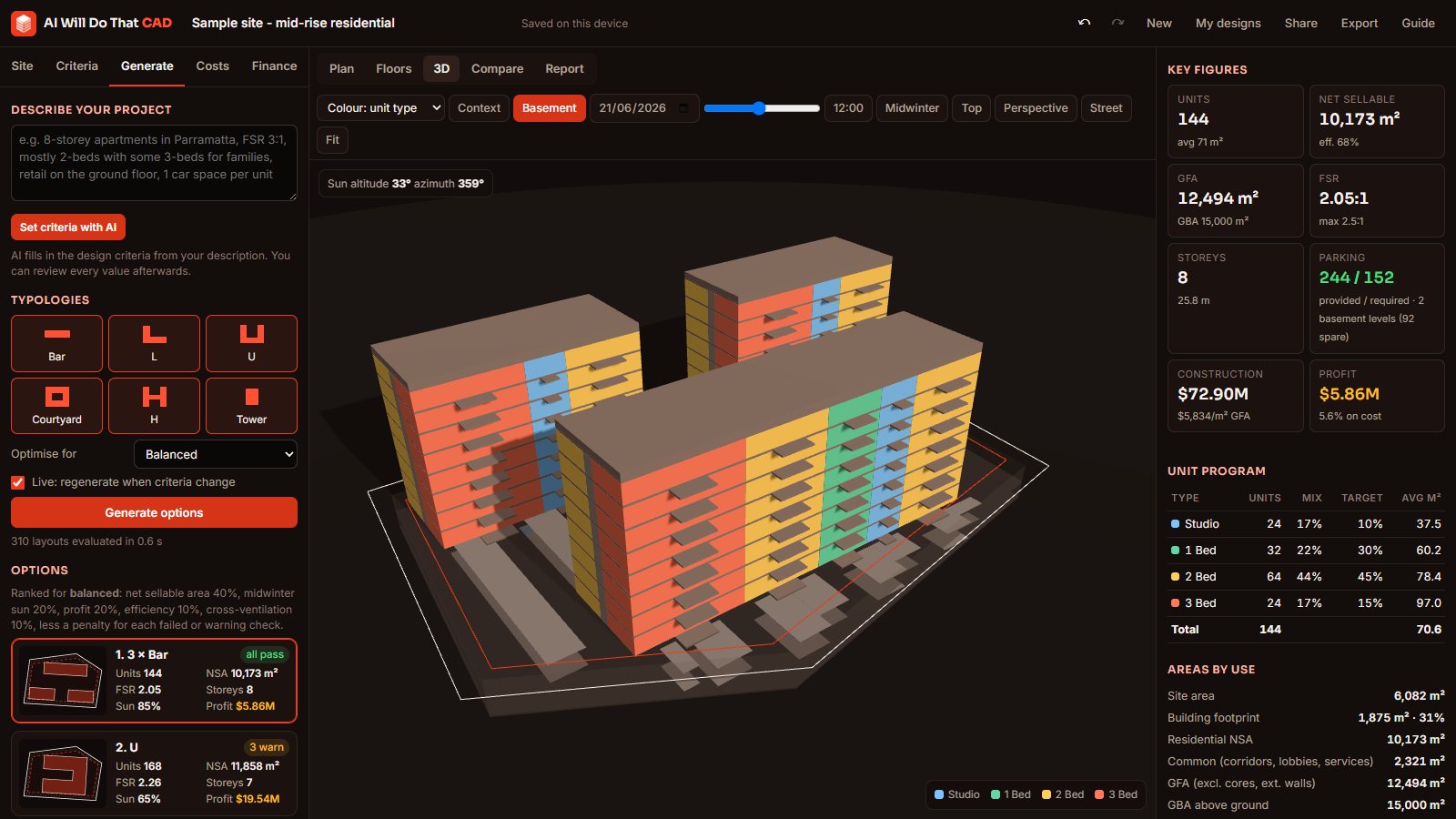Toggle the Basement view button
1456x819 pixels.
tap(549, 108)
